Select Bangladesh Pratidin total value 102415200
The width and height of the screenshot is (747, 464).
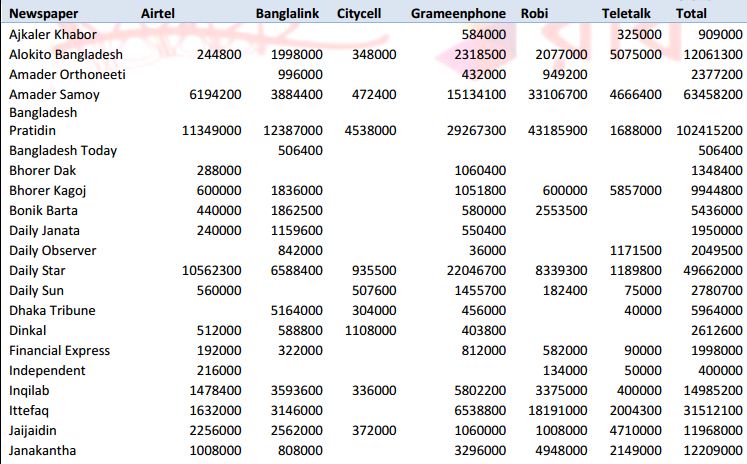click(x=703, y=131)
